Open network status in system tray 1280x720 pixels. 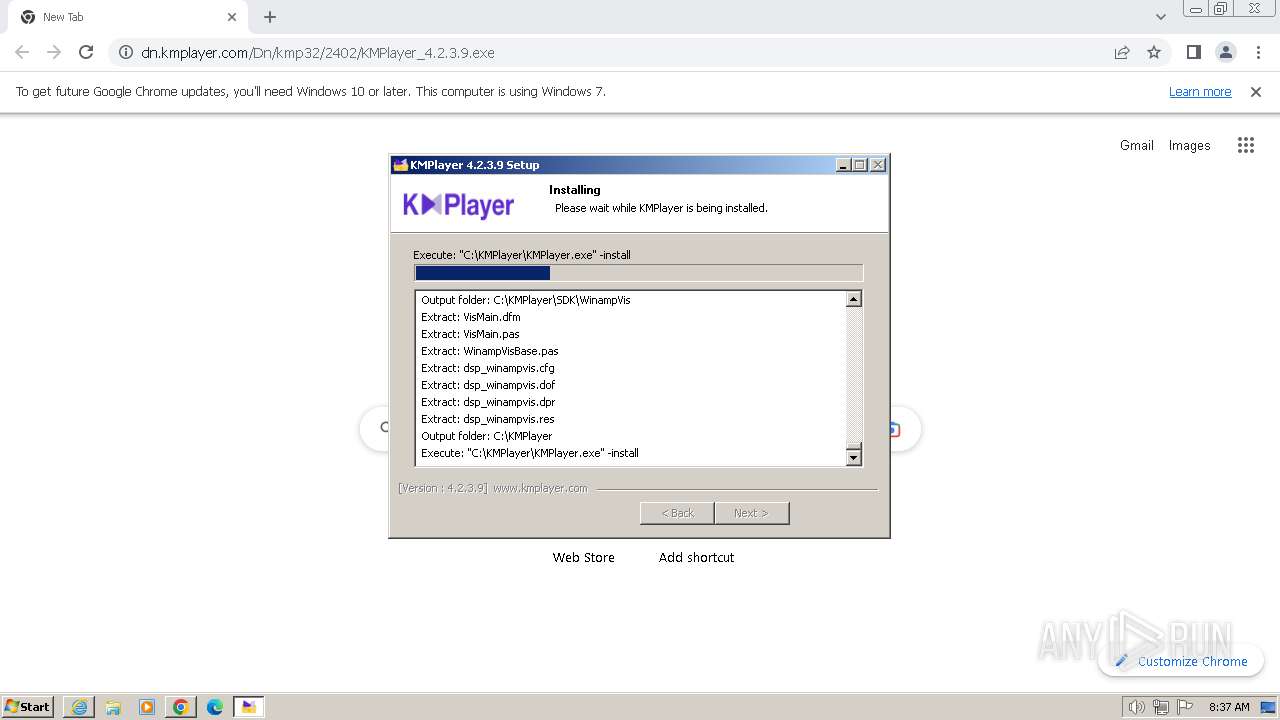(1161, 707)
